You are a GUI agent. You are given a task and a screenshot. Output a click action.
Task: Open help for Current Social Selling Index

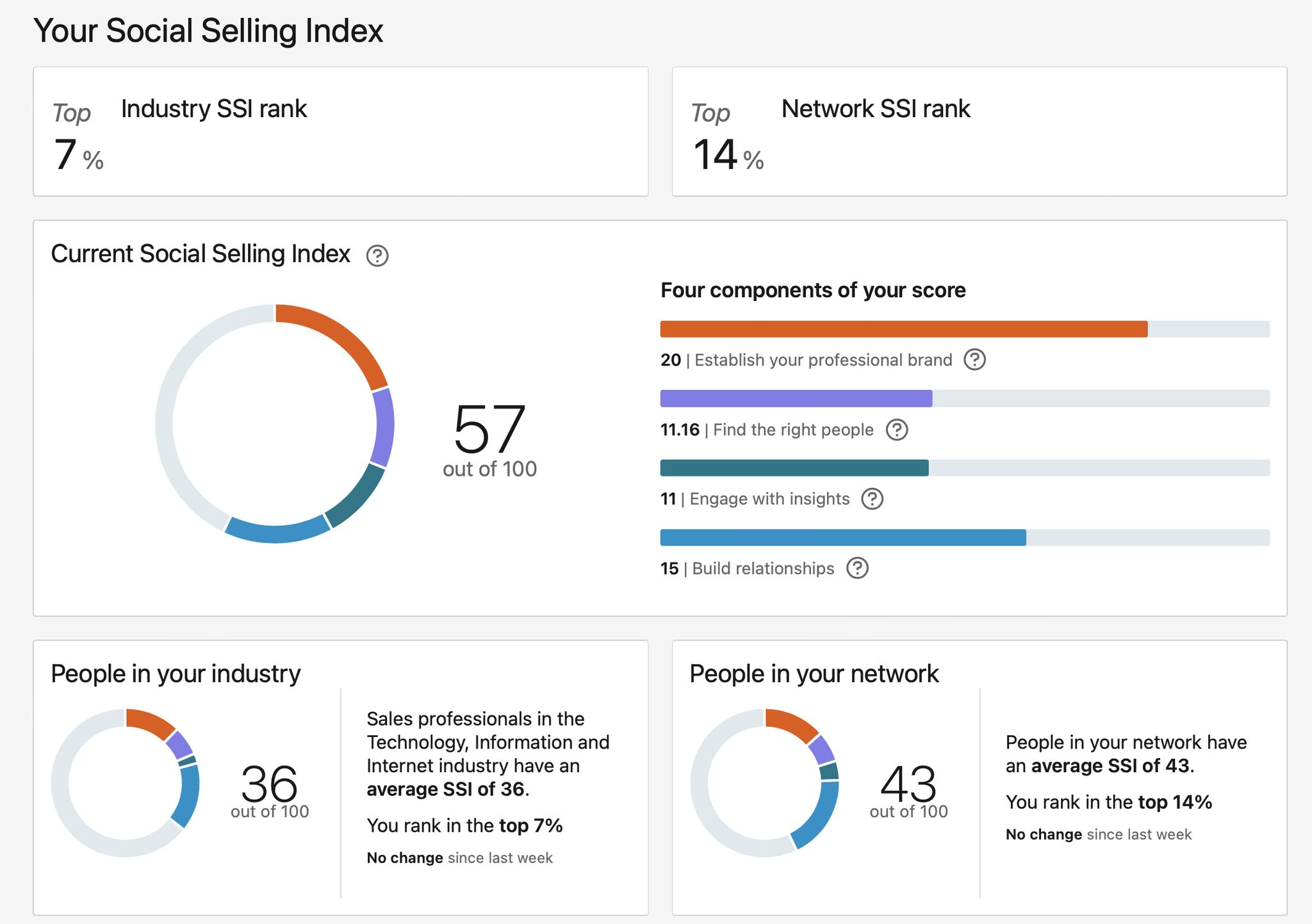point(377,255)
